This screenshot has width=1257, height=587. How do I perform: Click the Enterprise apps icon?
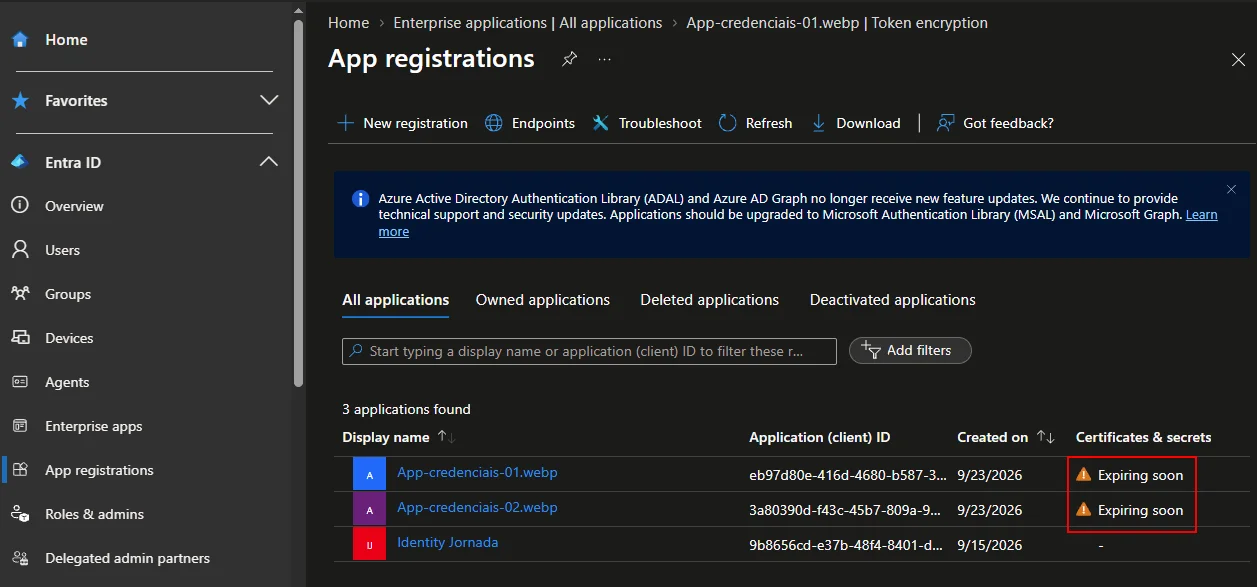tap(20, 426)
